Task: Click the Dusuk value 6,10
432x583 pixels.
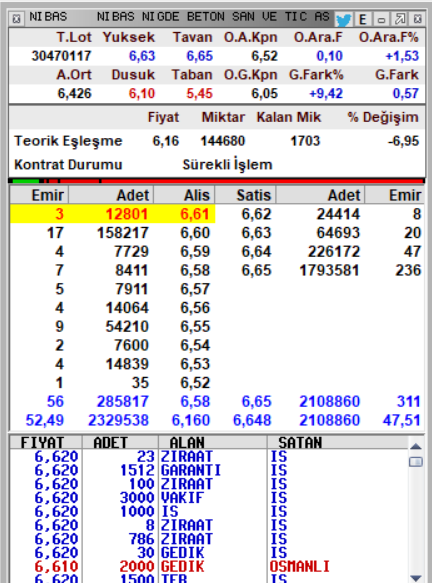Action: 142,94
